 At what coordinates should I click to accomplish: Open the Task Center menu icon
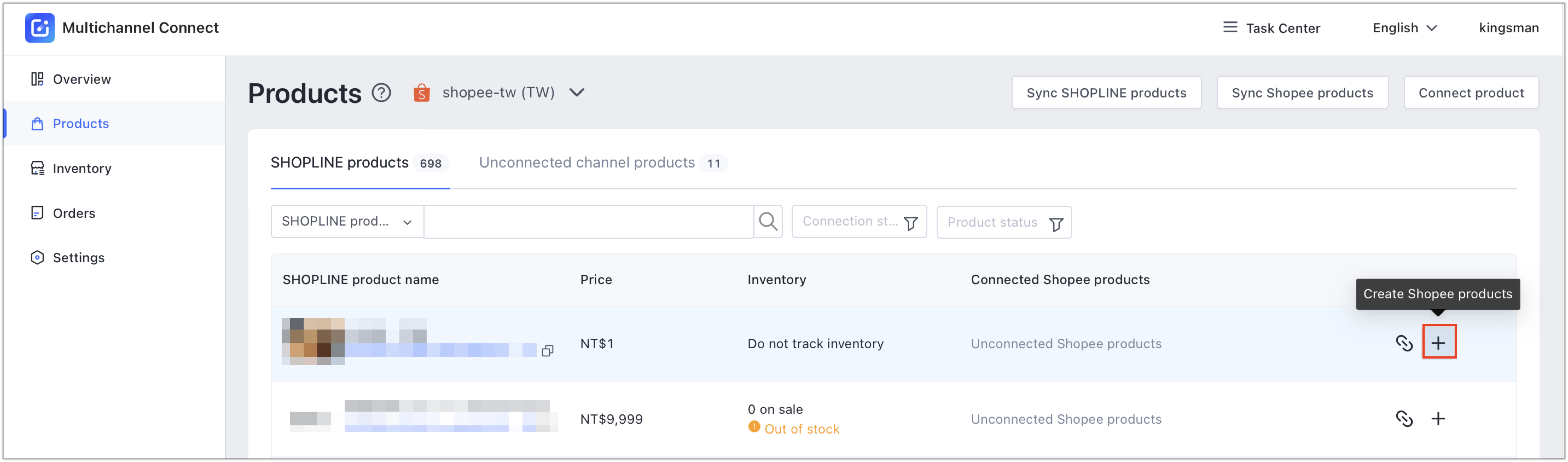[x=1230, y=27]
